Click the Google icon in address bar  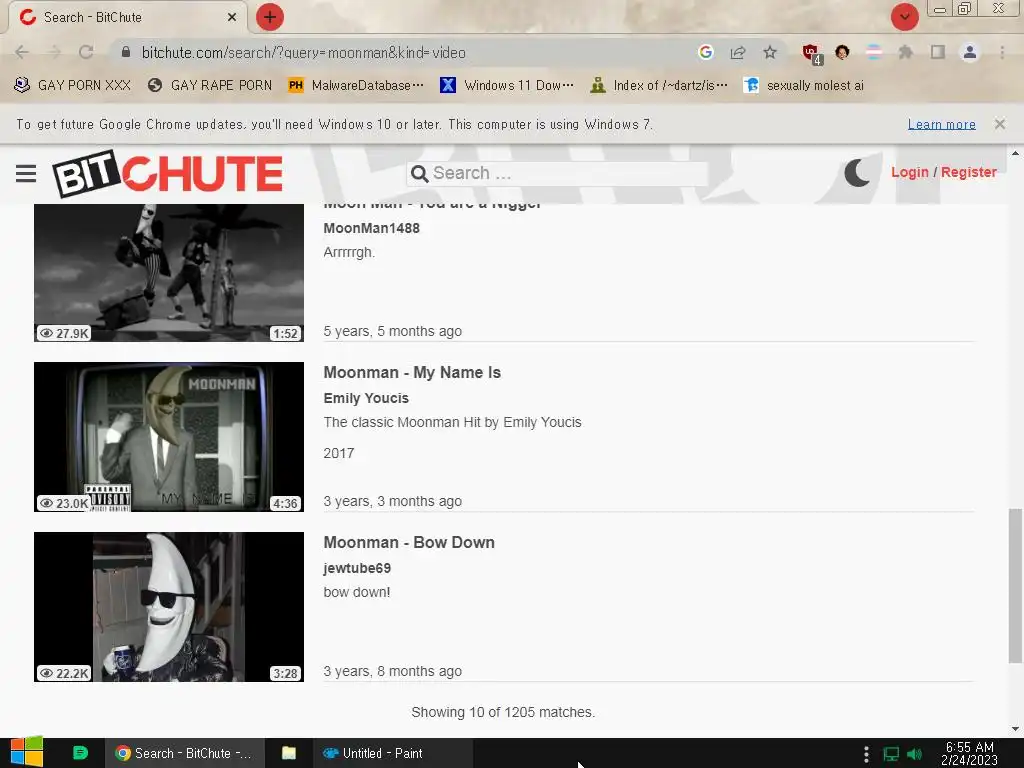coord(705,52)
